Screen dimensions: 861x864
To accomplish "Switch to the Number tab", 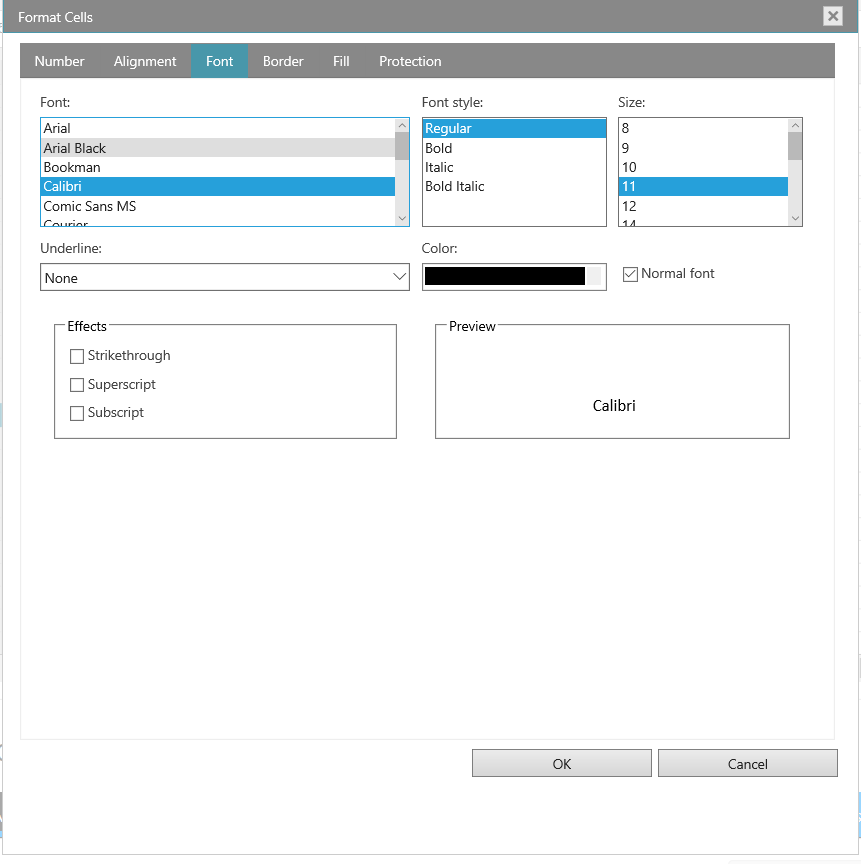I will click(x=59, y=61).
